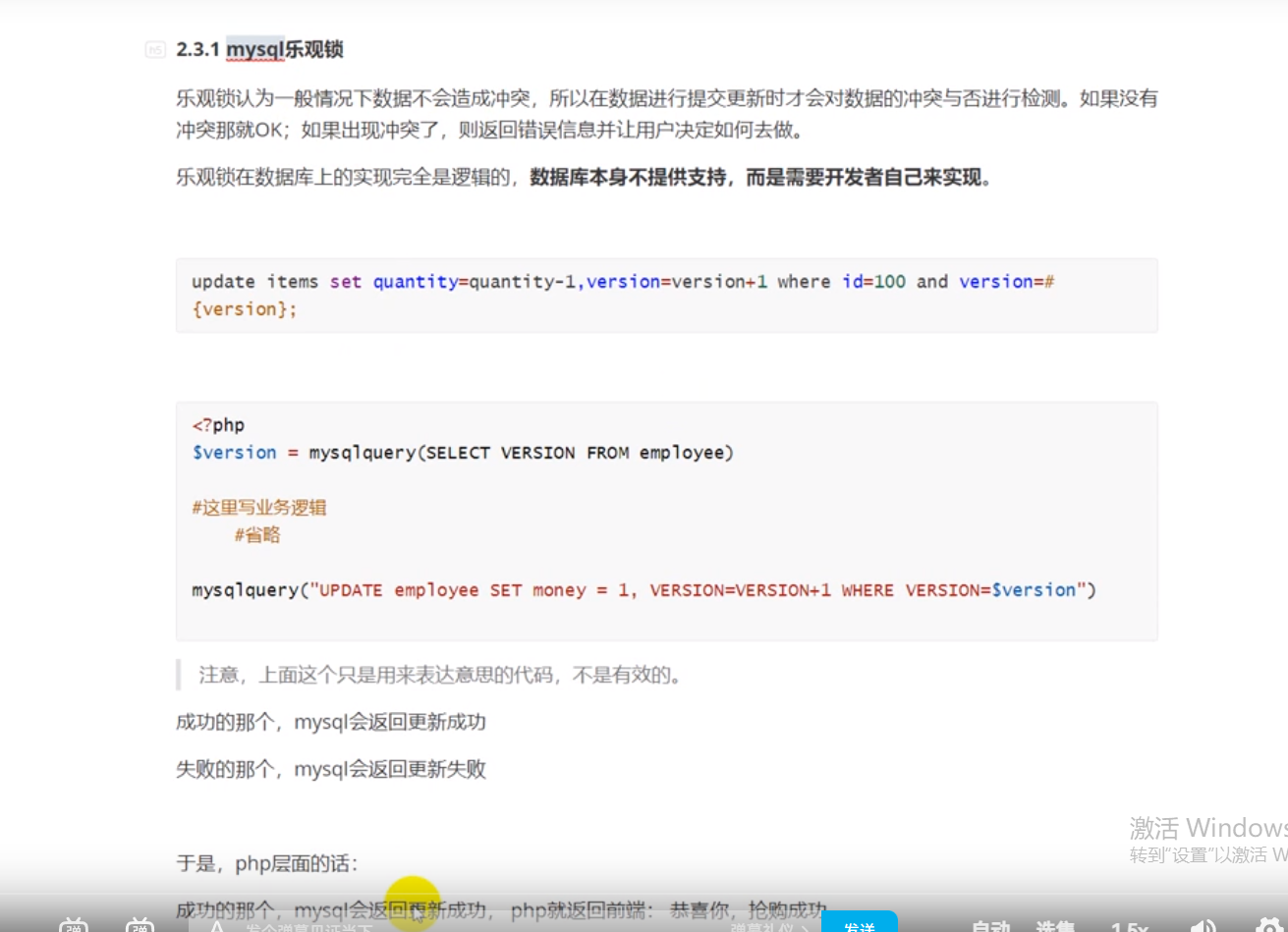This screenshot has height=932, width=1288.
Task: Click the line "于是，php层面的话："
Action: pyautogui.click(x=267, y=864)
